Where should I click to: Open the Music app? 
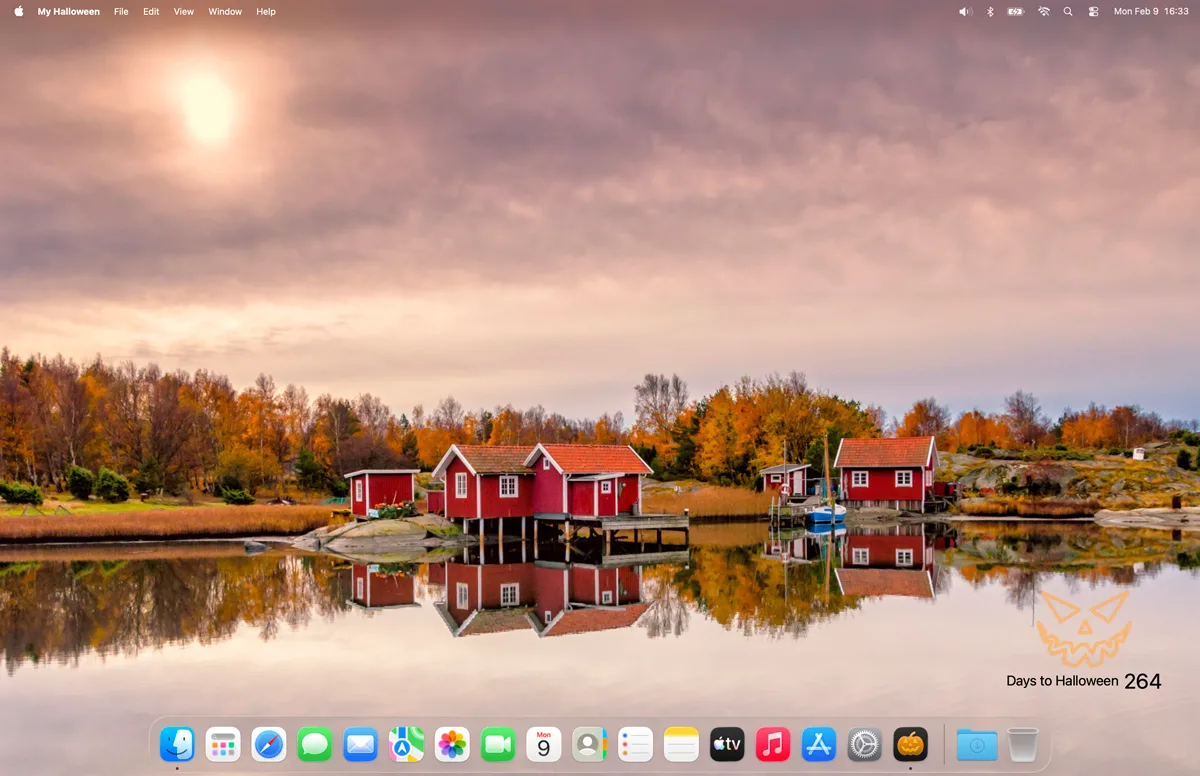773,744
